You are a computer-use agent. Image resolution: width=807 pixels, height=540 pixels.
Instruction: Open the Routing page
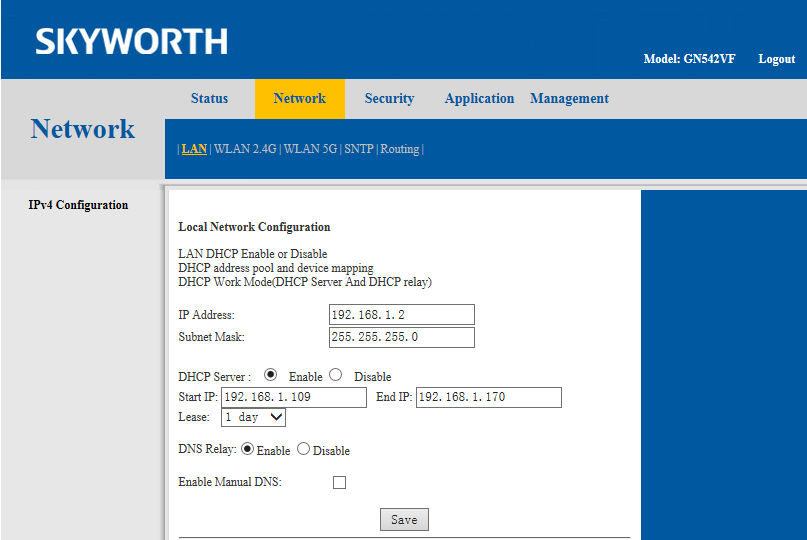point(399,149)
